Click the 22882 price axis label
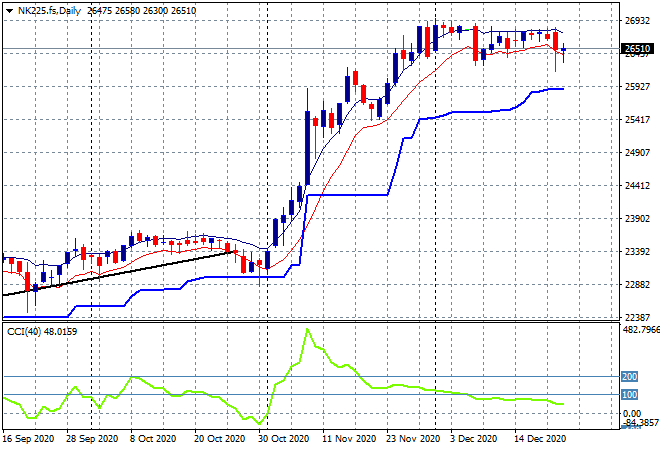 (637, 285)
